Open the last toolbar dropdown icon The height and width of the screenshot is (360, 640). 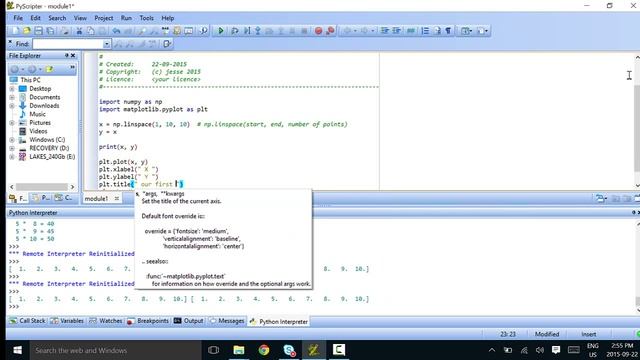(x=482, y=31)
